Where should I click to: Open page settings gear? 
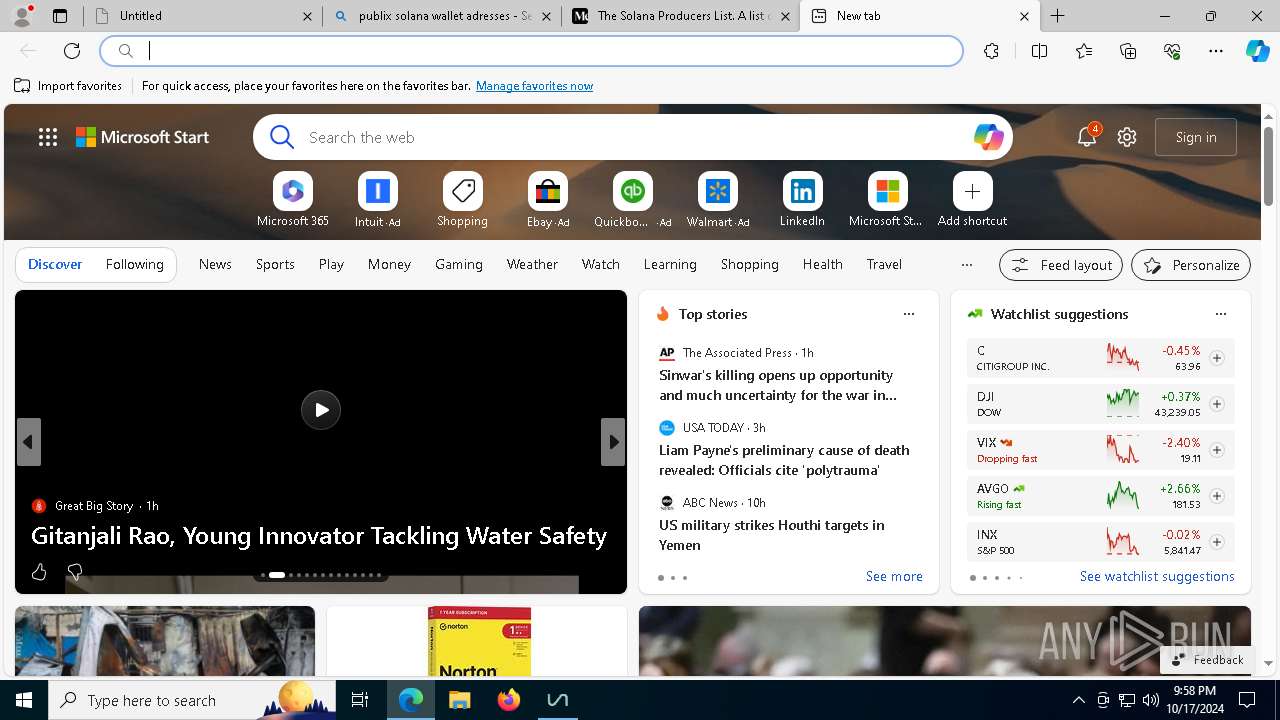1127,137
